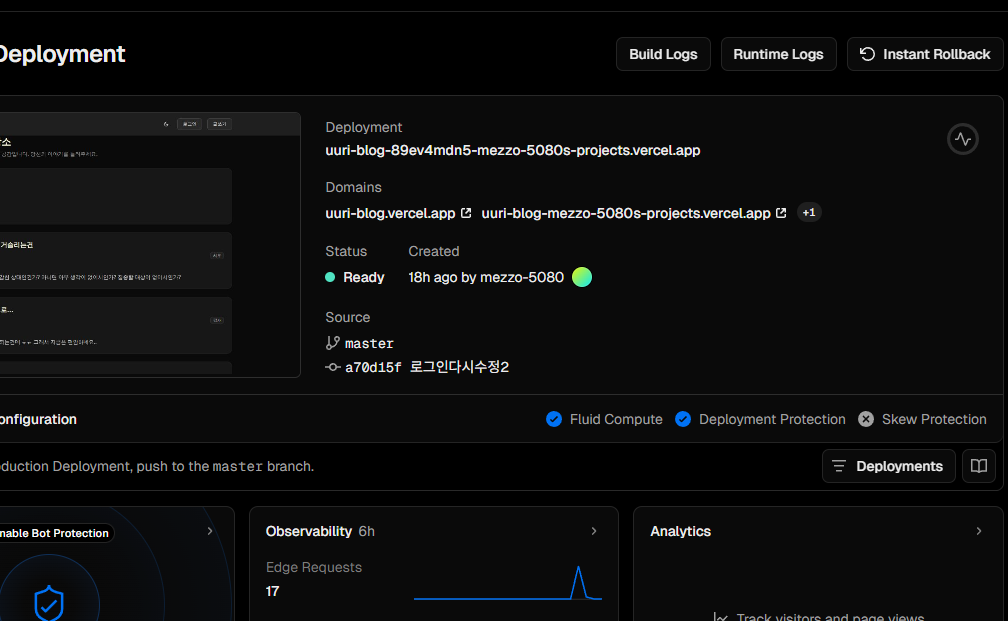Click the Edge Requests sparkline chart

[x=508, y=582]
